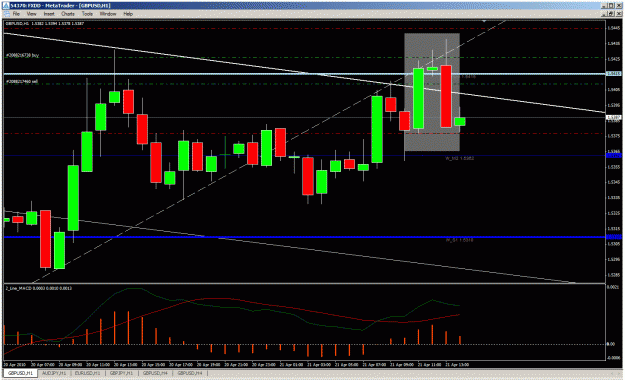
Task: Select the sell order label on chart
Action: coord(22,81)
